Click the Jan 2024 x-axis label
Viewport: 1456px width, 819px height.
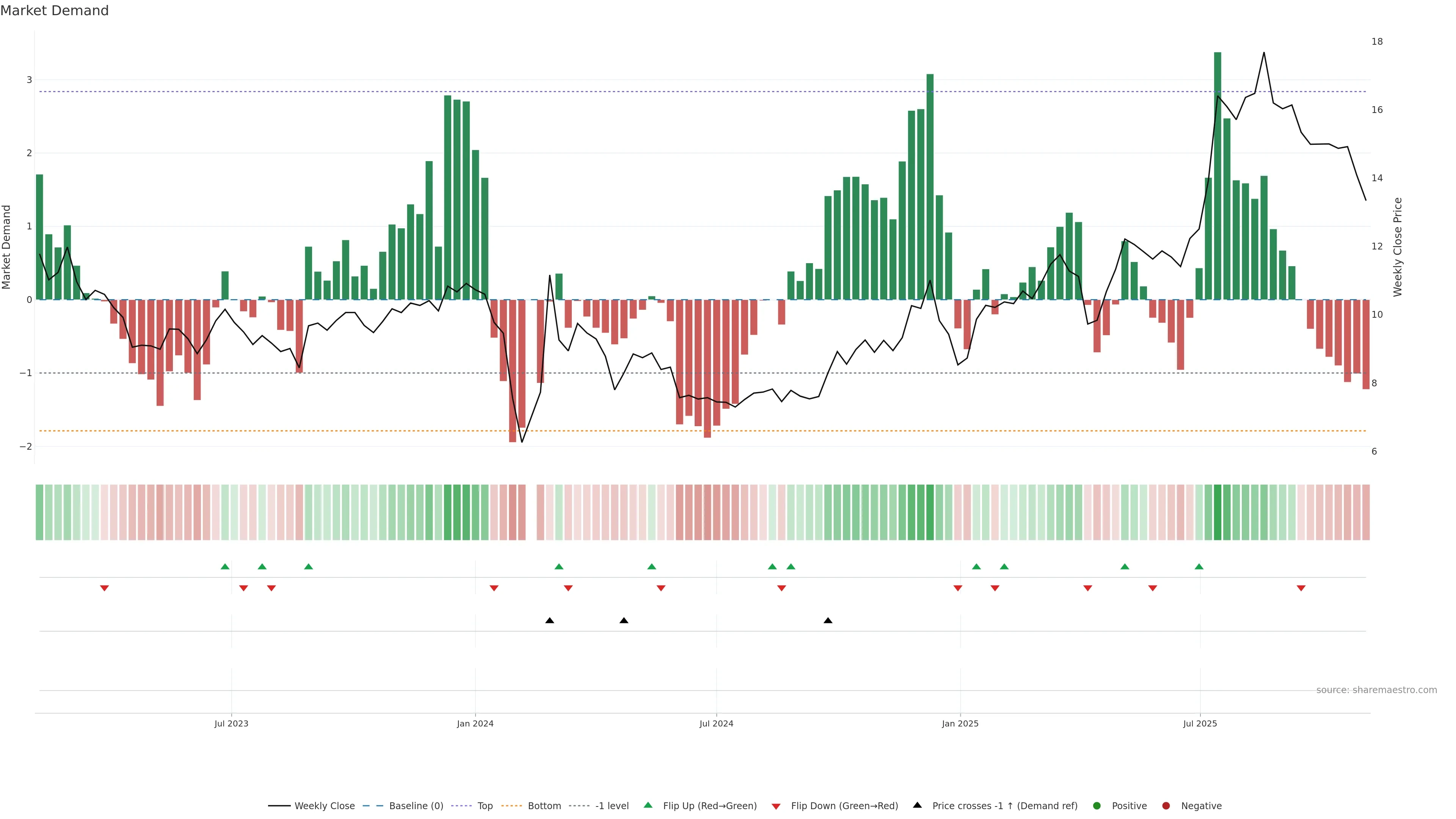[475, 723]
